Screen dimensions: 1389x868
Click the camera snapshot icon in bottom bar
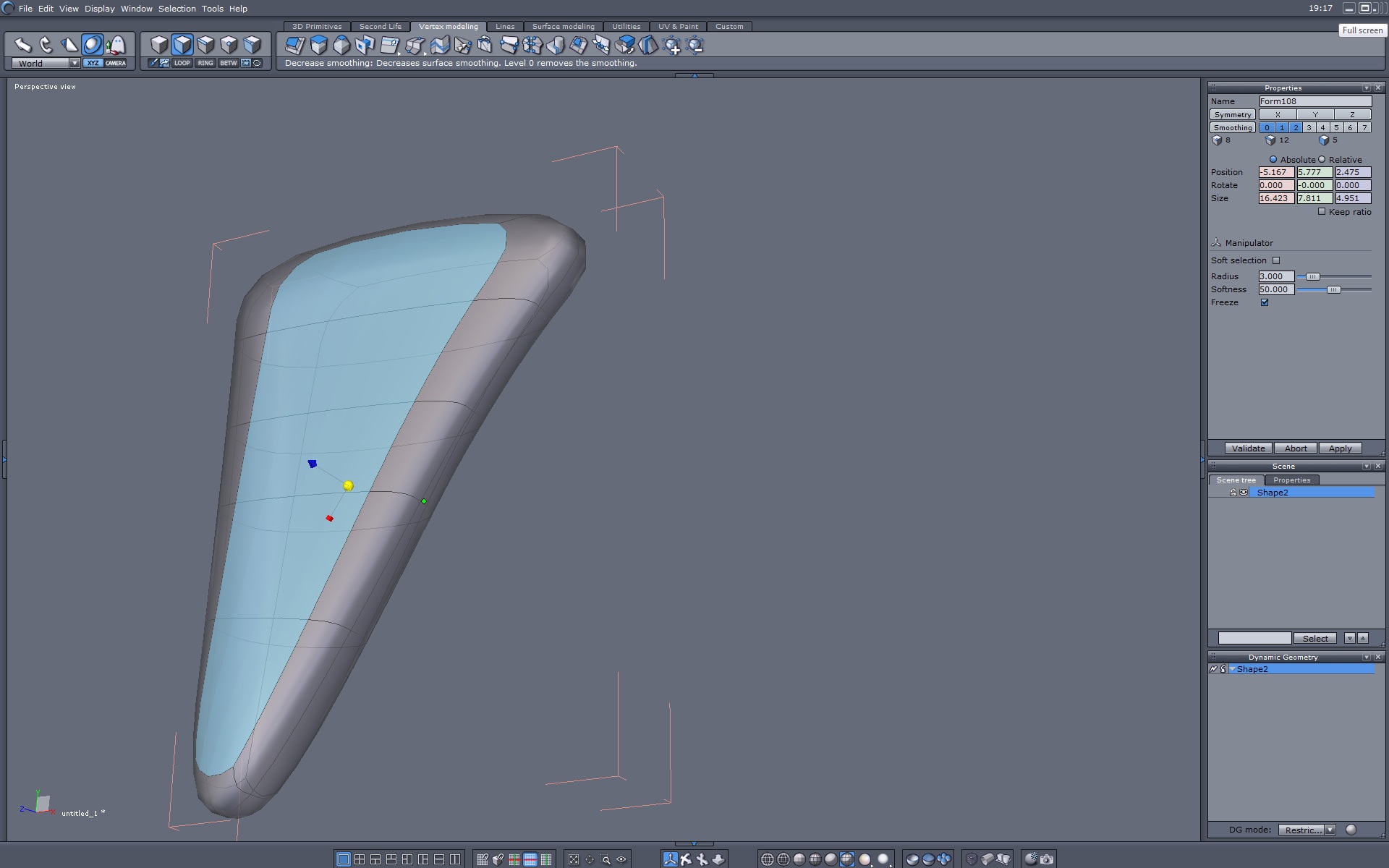tap(1047, 859)
